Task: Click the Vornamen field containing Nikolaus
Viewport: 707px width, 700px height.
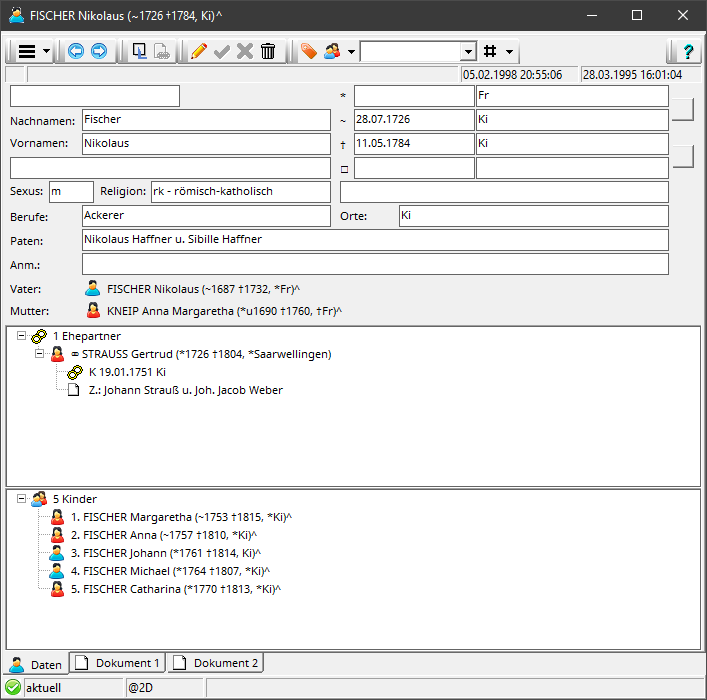Action: pyautogui.click(x=206, y=144)
